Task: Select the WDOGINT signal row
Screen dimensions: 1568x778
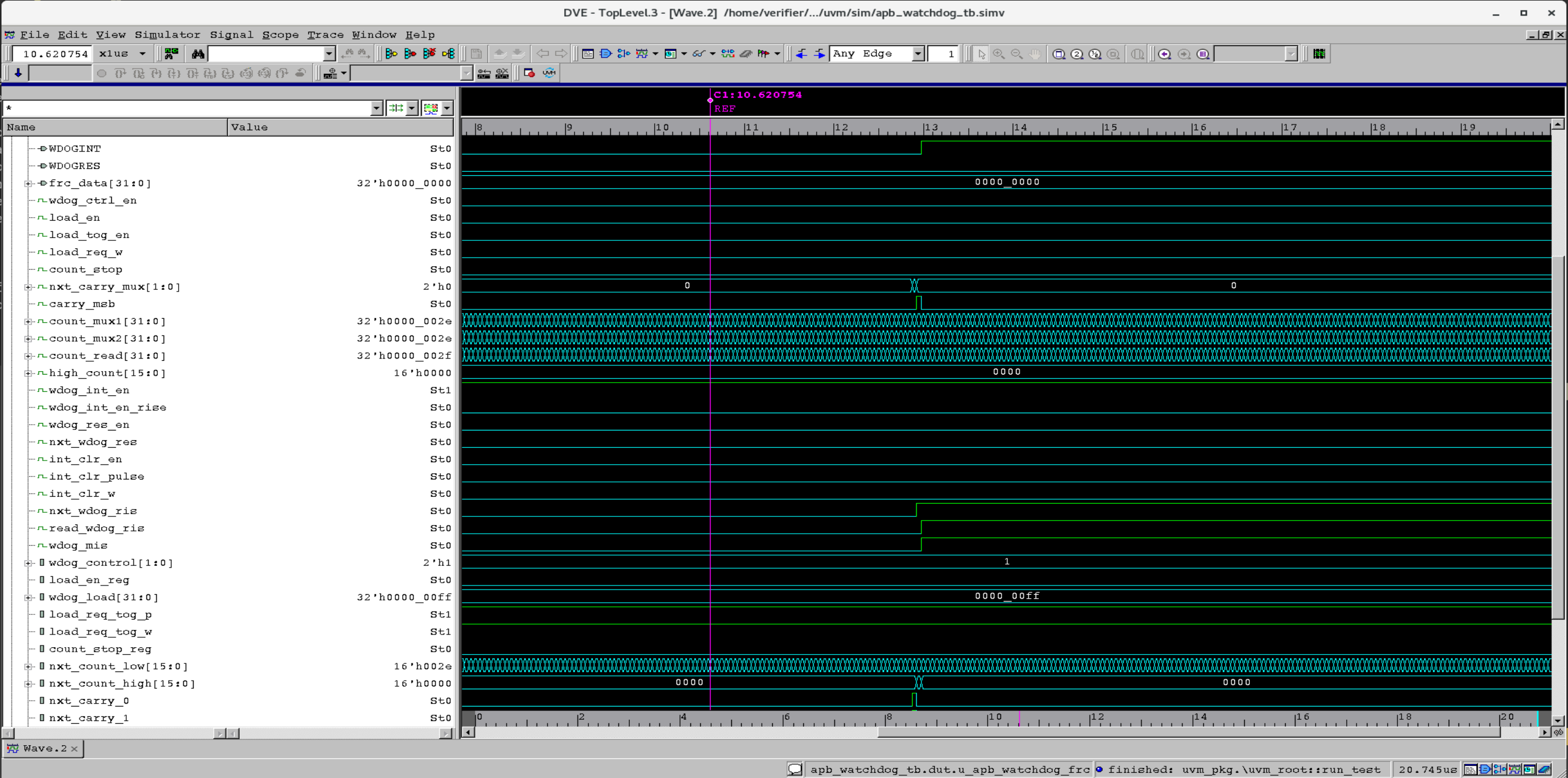Action: click(x=74, y=149)
